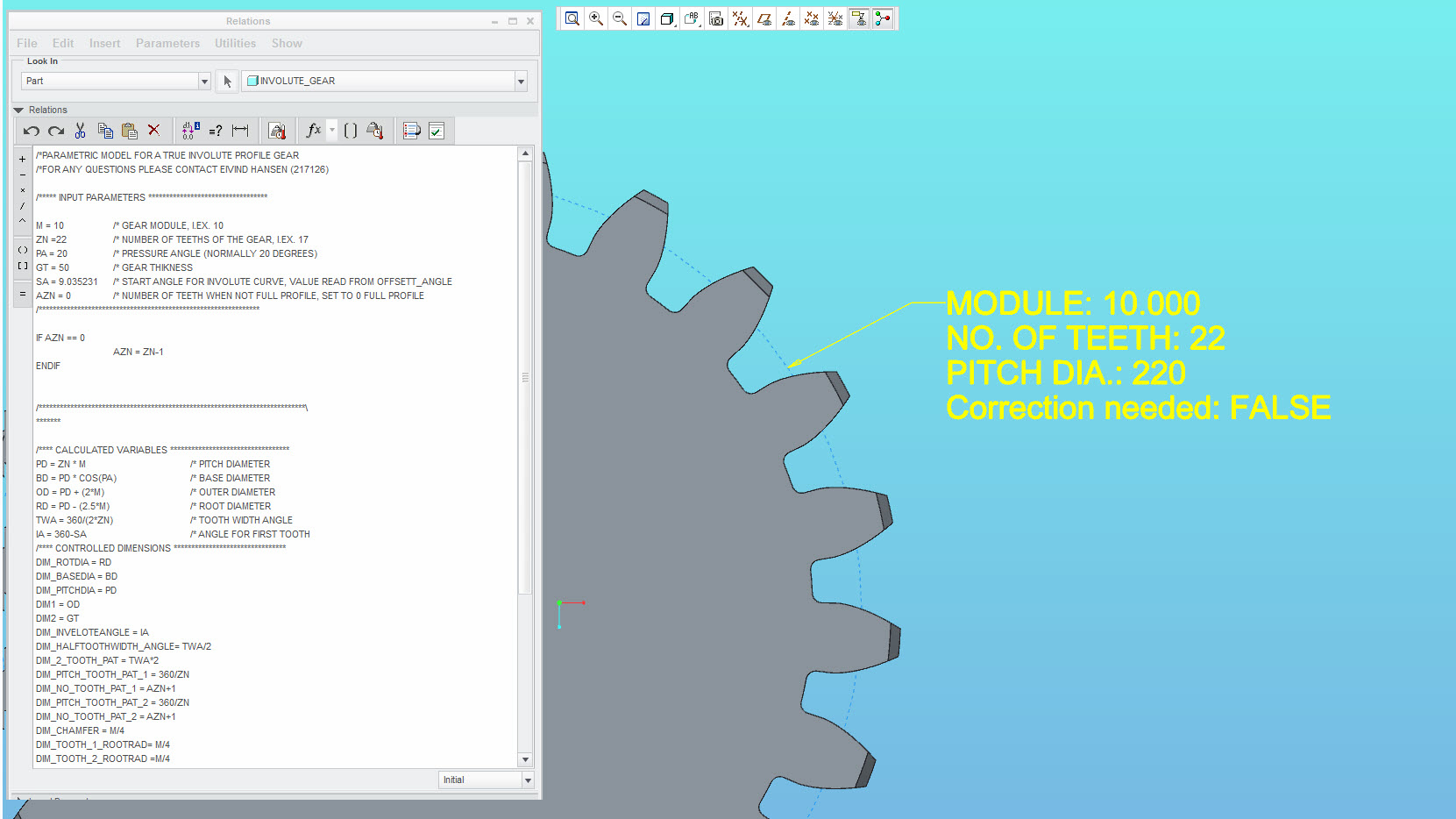Image resolution: width=1456 pixels, height=819 pixels.
Task: Open the display style cube icon
Action: (667, 18)
